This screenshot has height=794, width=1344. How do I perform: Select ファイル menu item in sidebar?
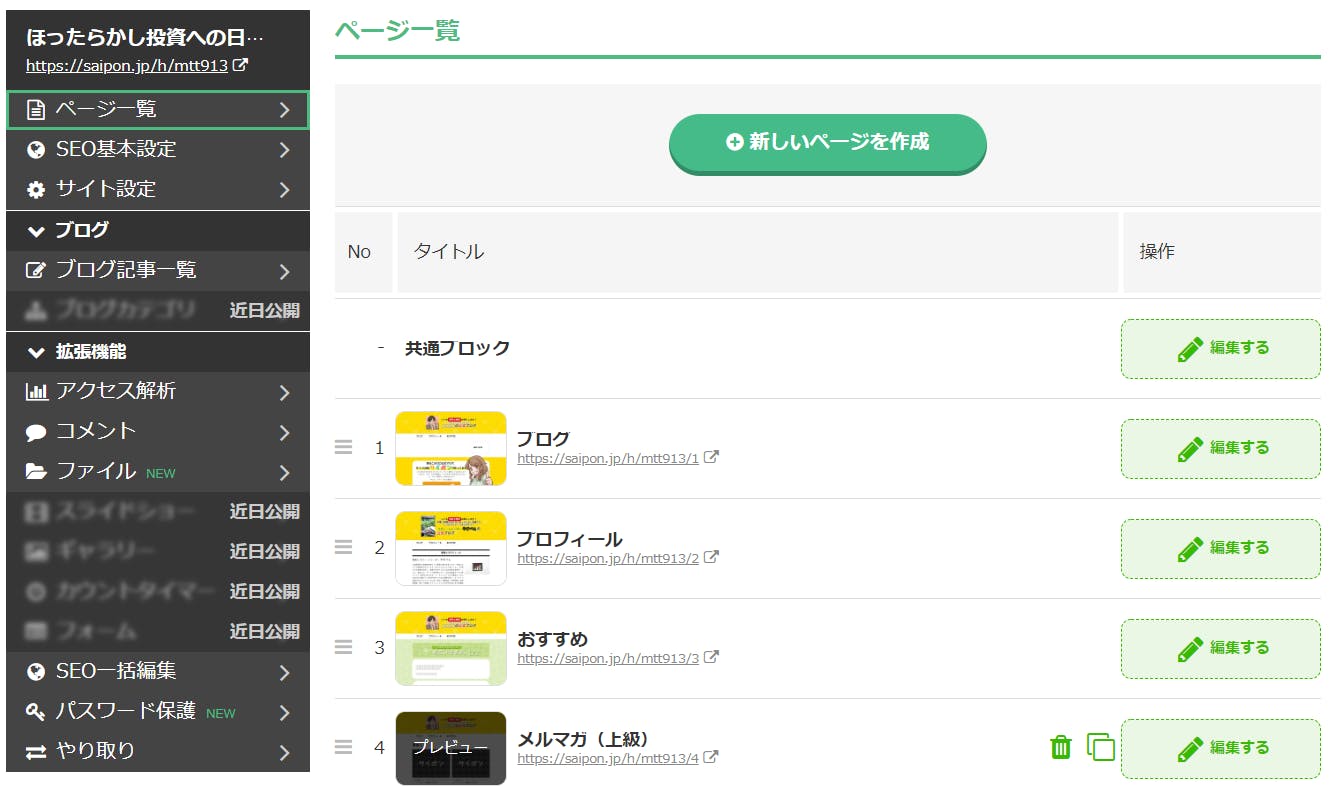click(x=96, y=471)
